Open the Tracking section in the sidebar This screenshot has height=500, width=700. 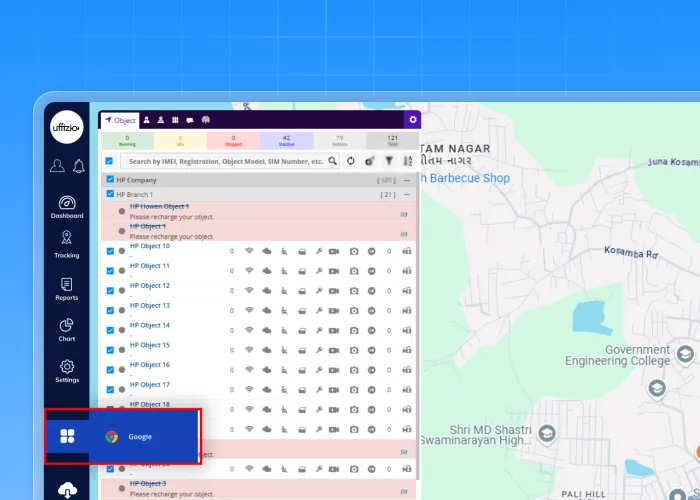67,244
